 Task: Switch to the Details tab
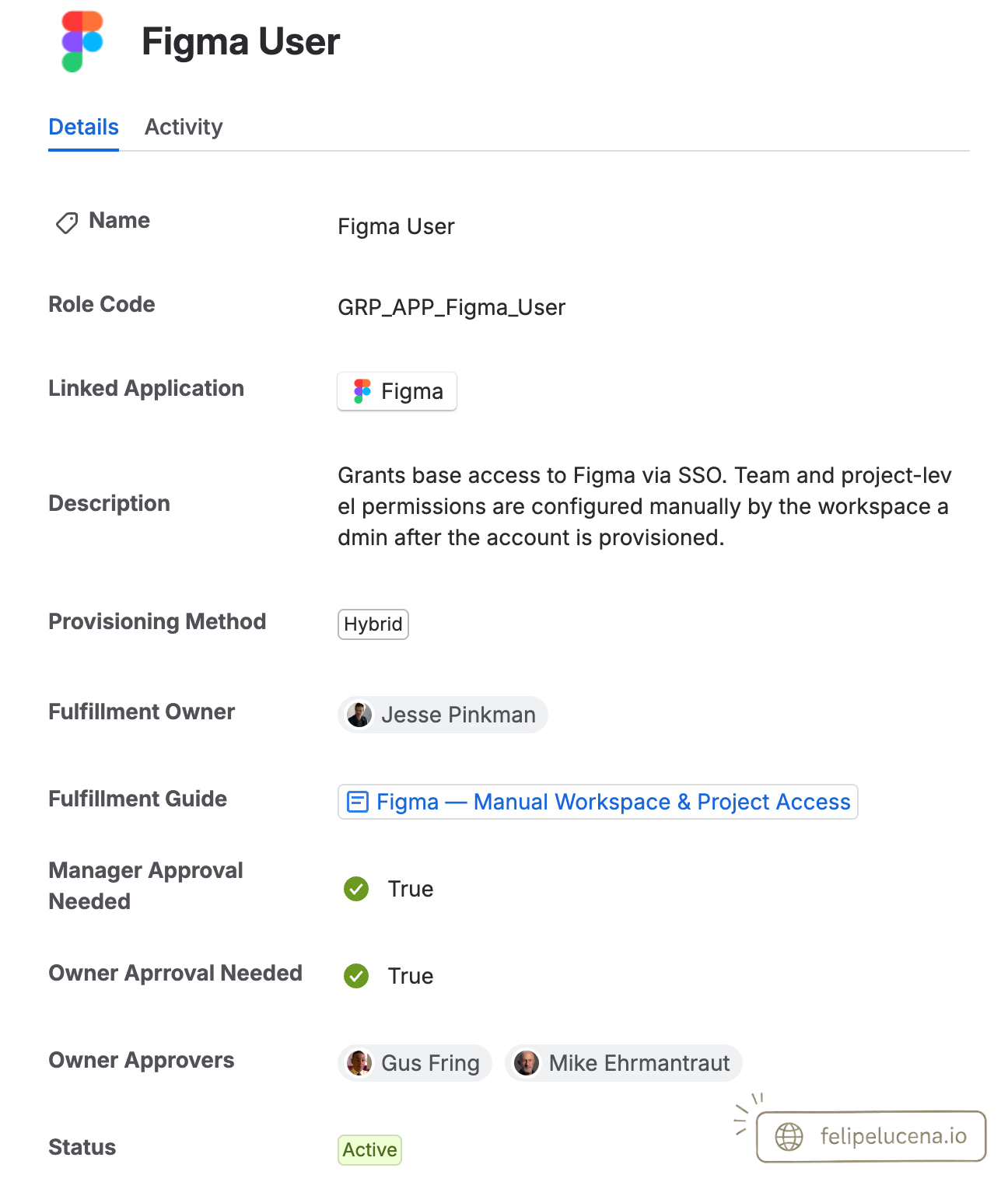(83, 127)
